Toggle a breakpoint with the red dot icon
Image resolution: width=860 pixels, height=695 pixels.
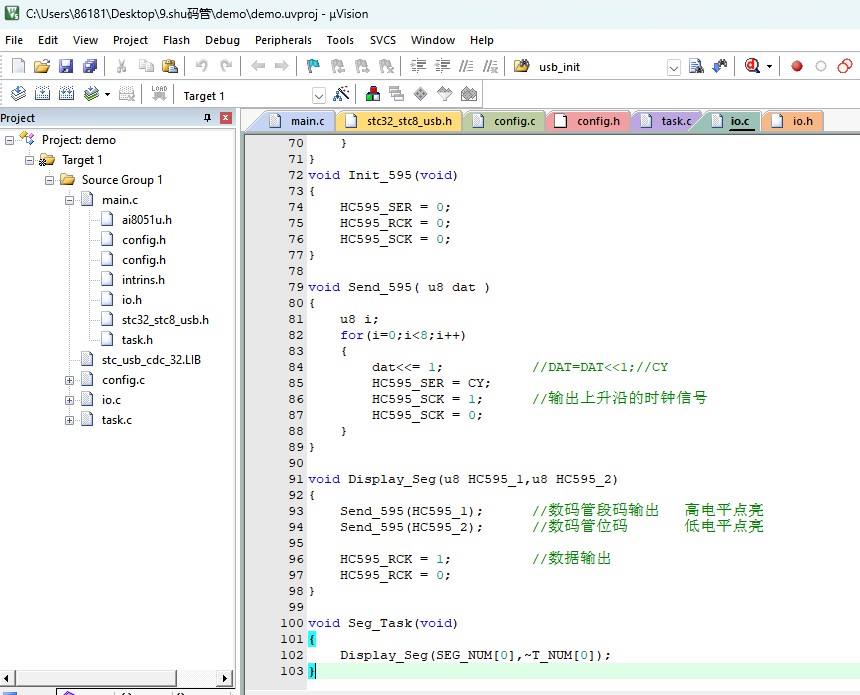point(797,67)
